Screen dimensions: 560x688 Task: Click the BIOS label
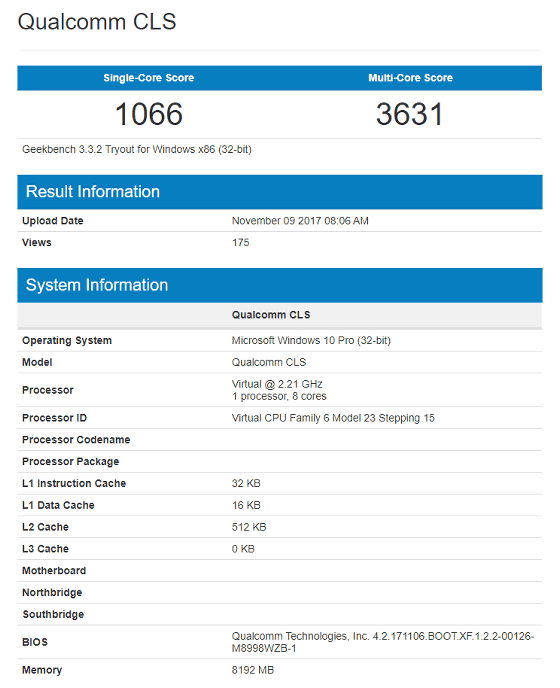(x=35, y=642)
